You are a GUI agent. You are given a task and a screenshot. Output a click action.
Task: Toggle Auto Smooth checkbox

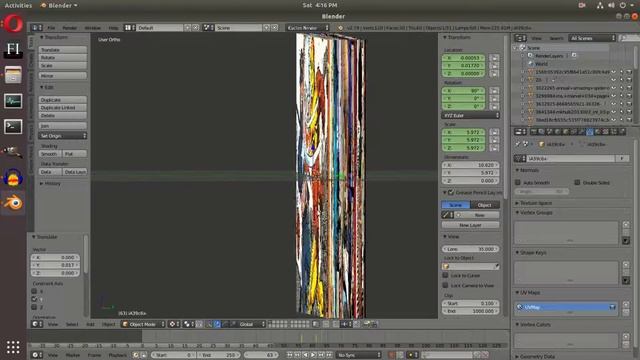[x=518, y=182]
